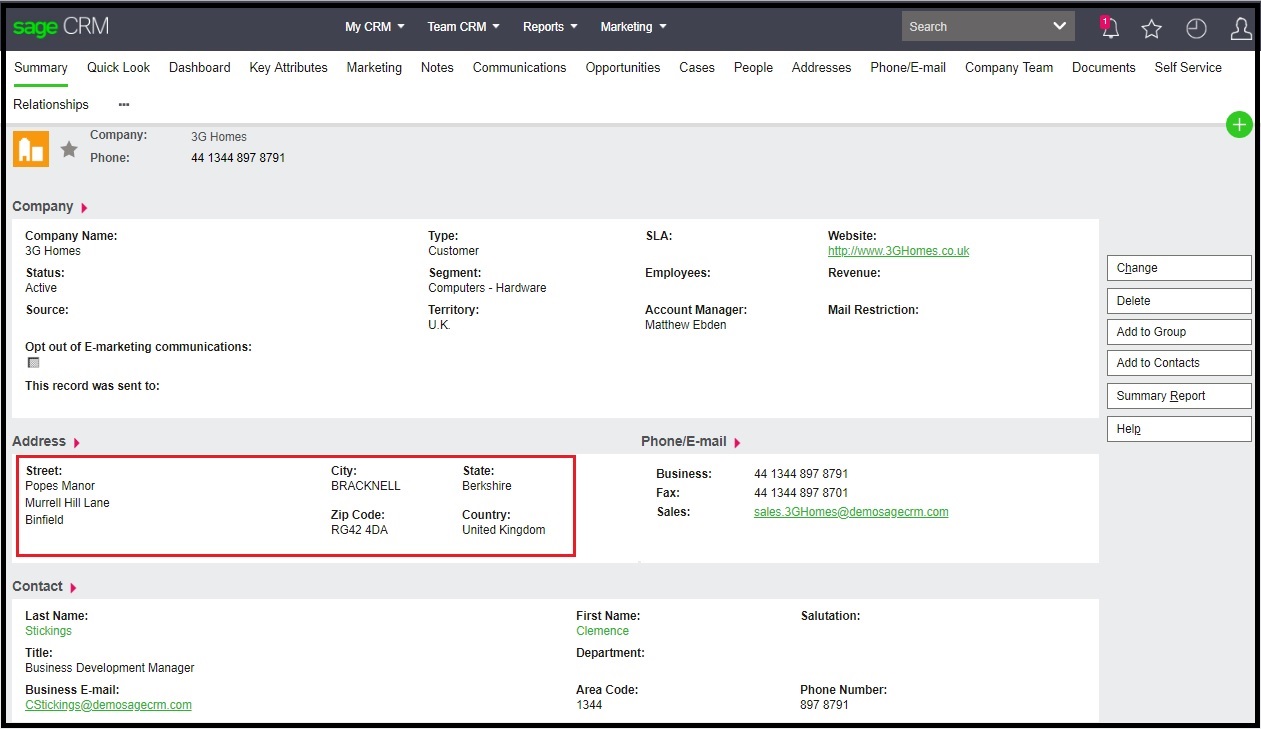Viewport: 1261px width, 729px height.
Task: Open the My CRM dropdown menu
Action: (x=375, y=27)
